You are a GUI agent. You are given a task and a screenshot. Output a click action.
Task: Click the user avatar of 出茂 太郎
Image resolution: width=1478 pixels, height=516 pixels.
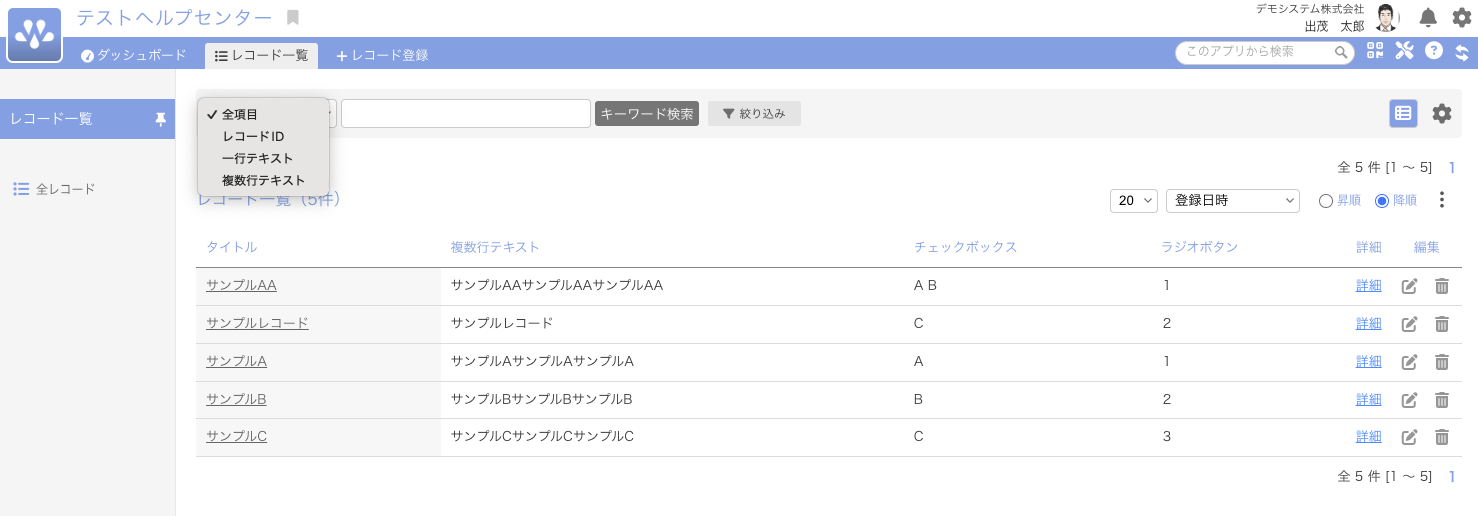click(1386, 18)
